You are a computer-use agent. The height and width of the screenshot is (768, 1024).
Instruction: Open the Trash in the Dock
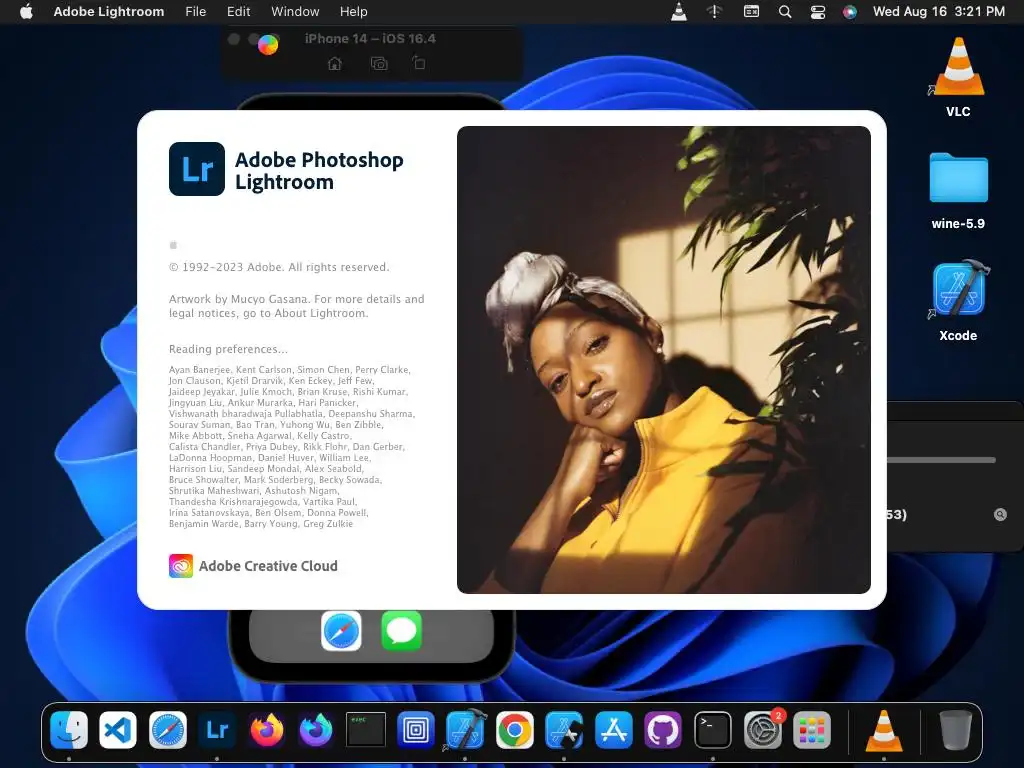pos(955,729)
